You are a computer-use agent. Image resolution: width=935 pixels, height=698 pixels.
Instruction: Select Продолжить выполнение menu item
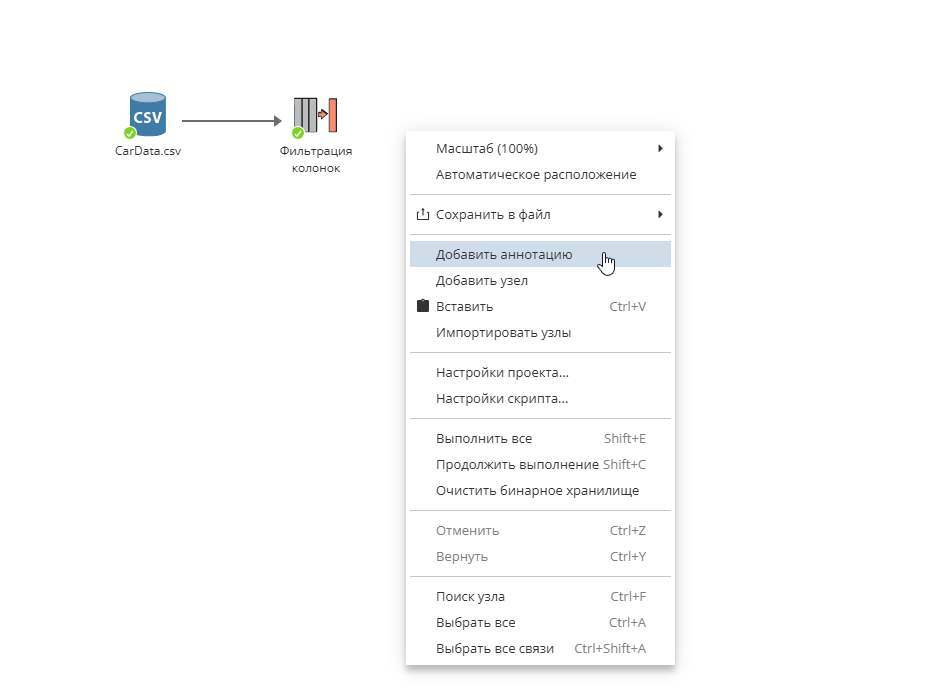pyautogui.click(x=517, y=465)
